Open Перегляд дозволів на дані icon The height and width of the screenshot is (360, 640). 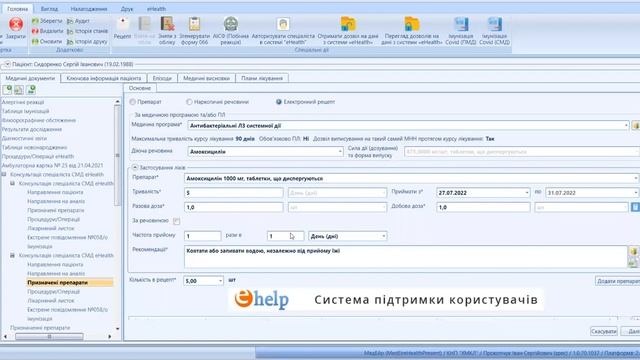point(412,24)
